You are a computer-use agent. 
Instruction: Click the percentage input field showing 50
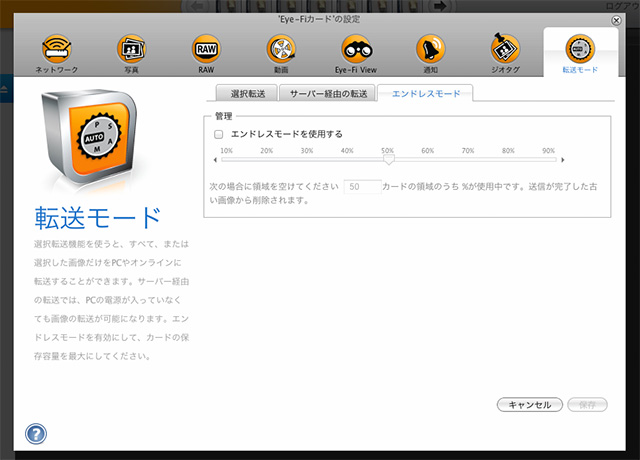[x=362, y=187]
